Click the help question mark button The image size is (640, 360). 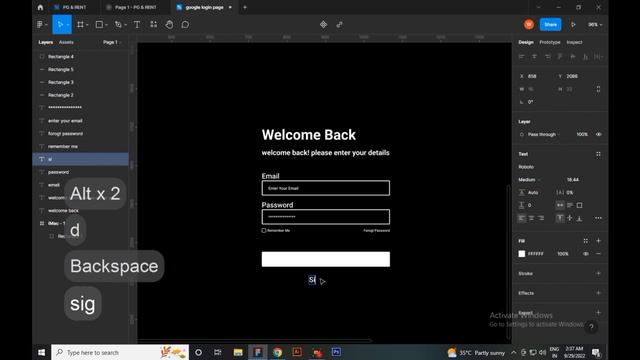click(x=591, y=327)
